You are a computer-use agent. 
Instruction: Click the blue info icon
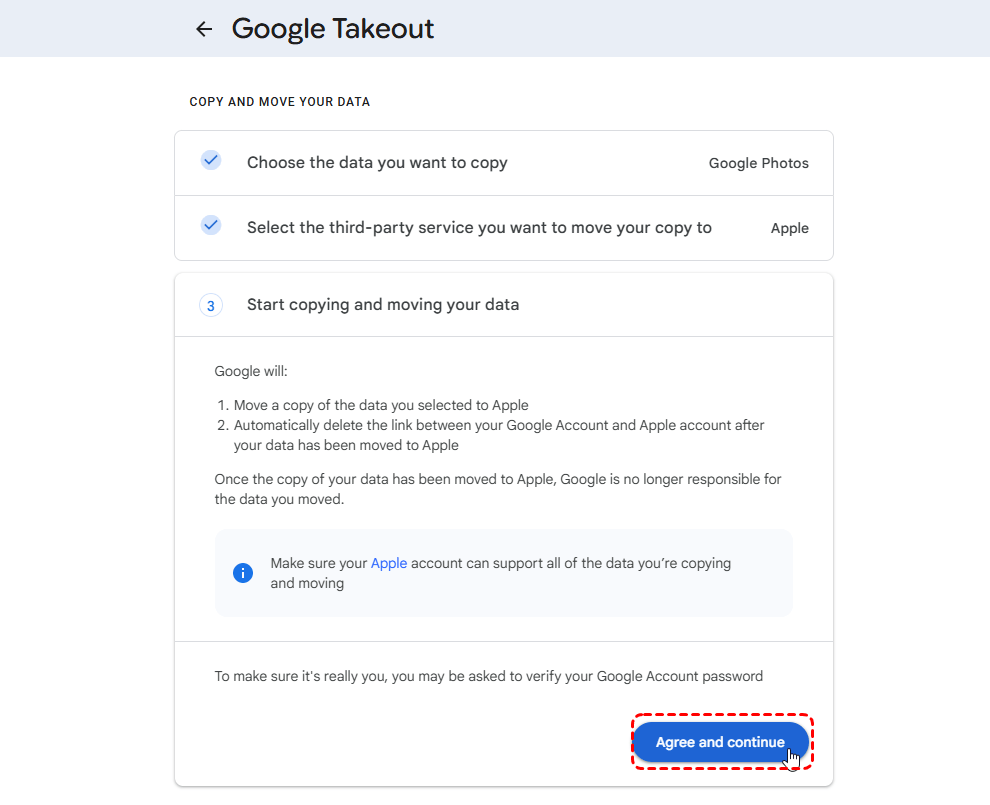[243, 573]
